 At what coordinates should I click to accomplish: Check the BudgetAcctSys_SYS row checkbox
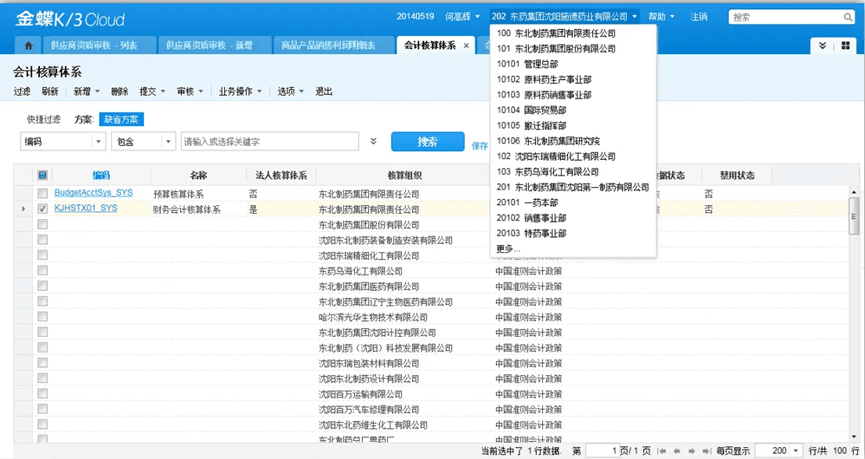pos(42,193)
